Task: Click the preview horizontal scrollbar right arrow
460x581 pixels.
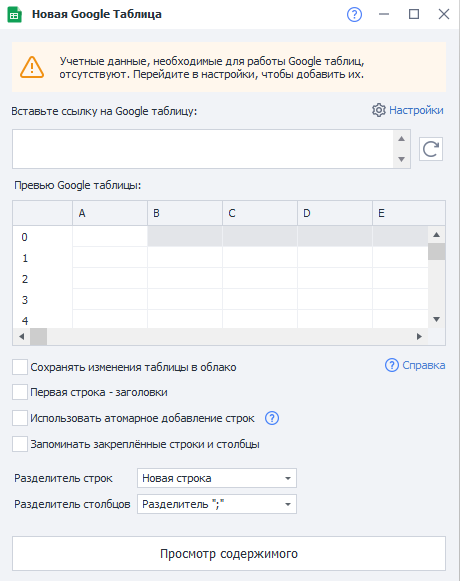Action: tap(419, 336)
